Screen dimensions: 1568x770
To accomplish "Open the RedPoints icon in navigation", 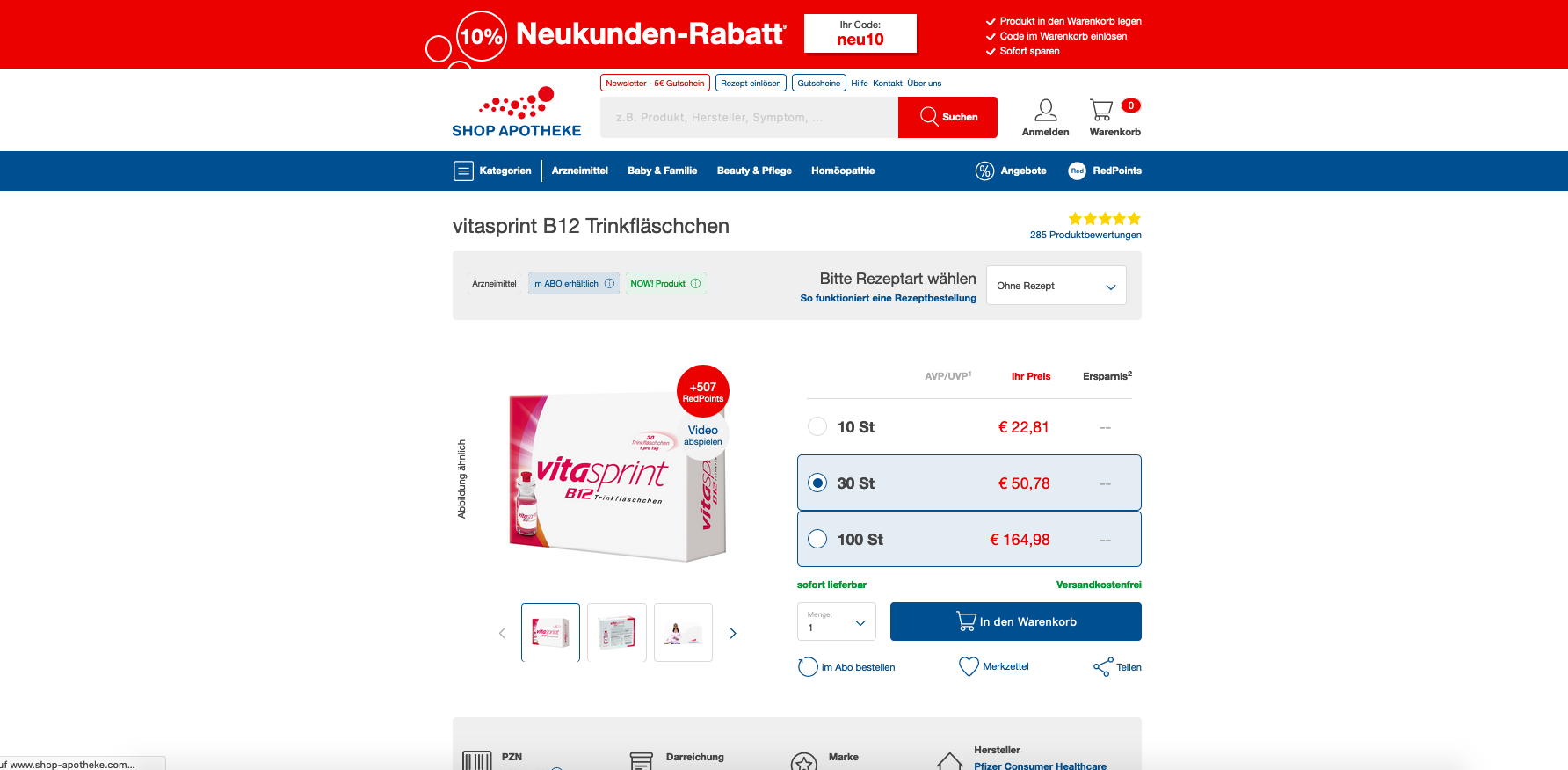I will 1077,171.
